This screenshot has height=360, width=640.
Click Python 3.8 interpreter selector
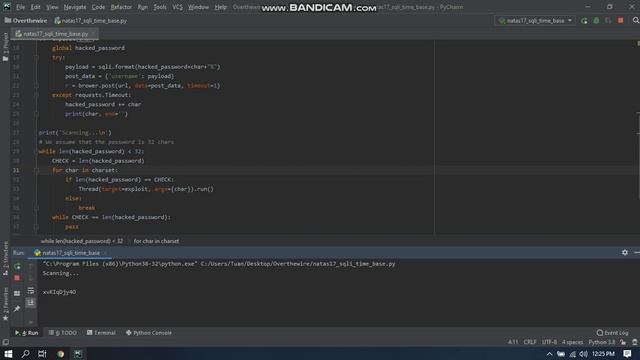point(602,342)
